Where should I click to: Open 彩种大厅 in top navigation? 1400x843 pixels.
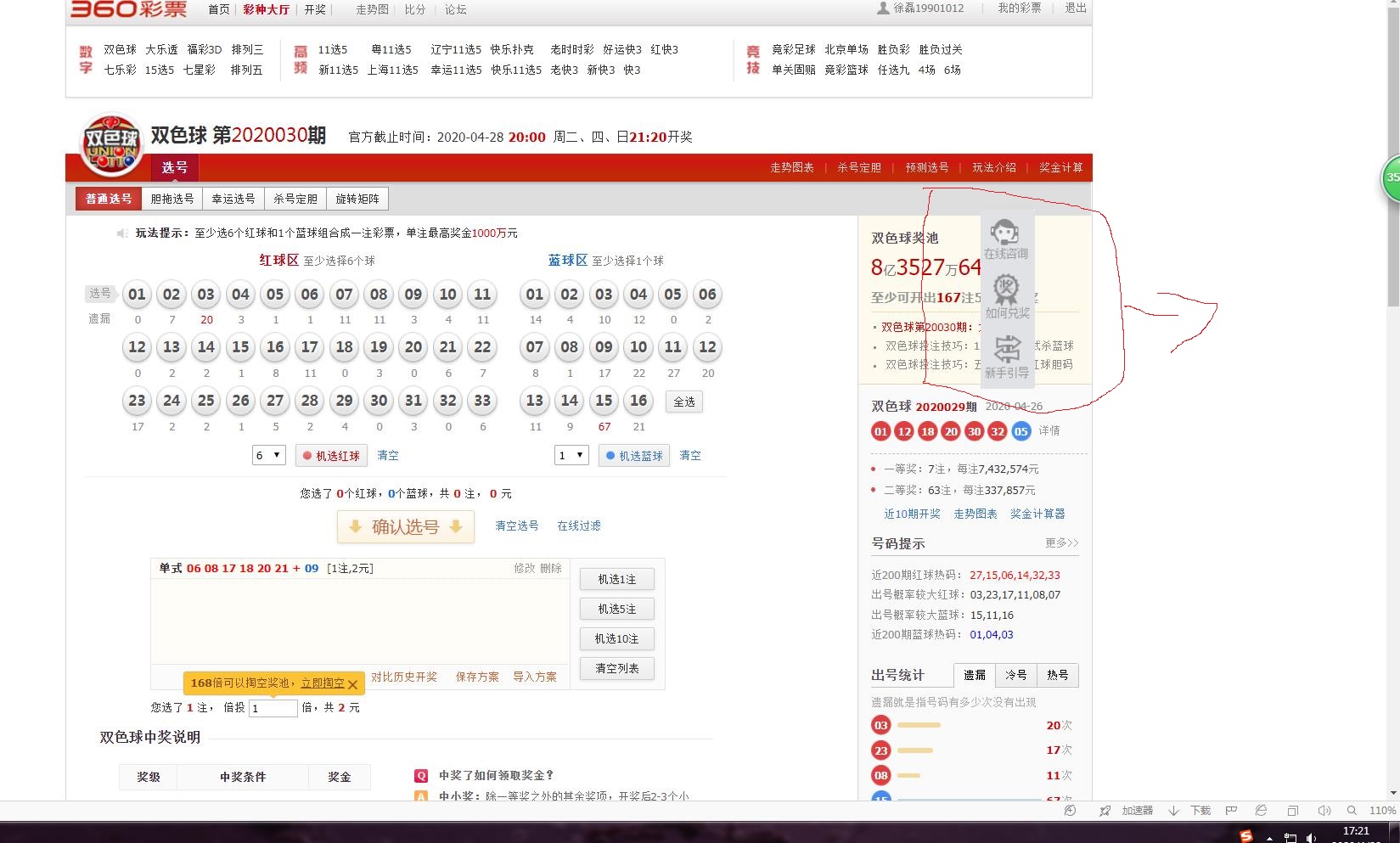pyautogui.click(x=267, y=9)
